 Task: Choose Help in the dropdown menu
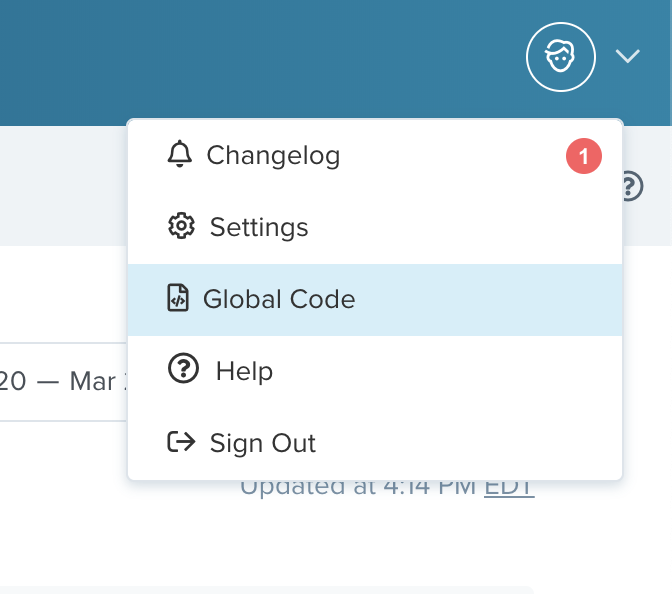[245, 371]
